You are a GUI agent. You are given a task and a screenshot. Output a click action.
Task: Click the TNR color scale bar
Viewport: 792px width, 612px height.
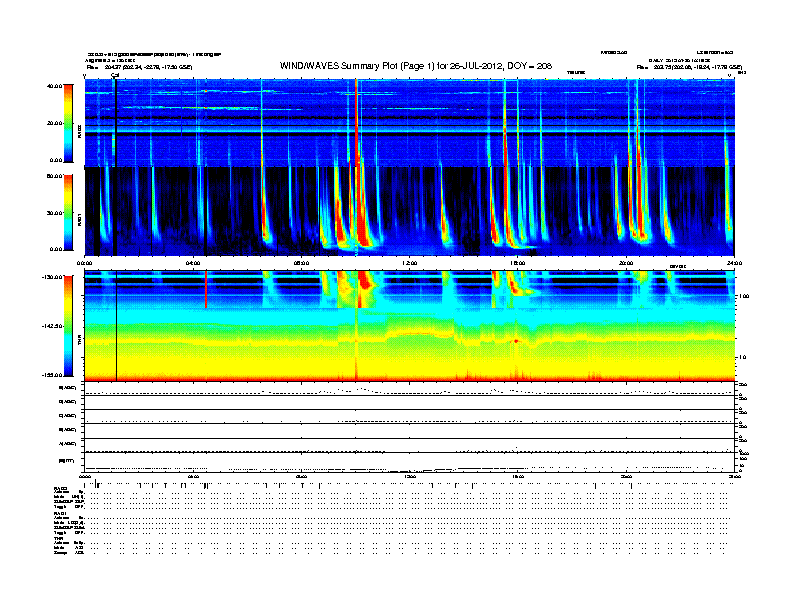pos(68,326)
